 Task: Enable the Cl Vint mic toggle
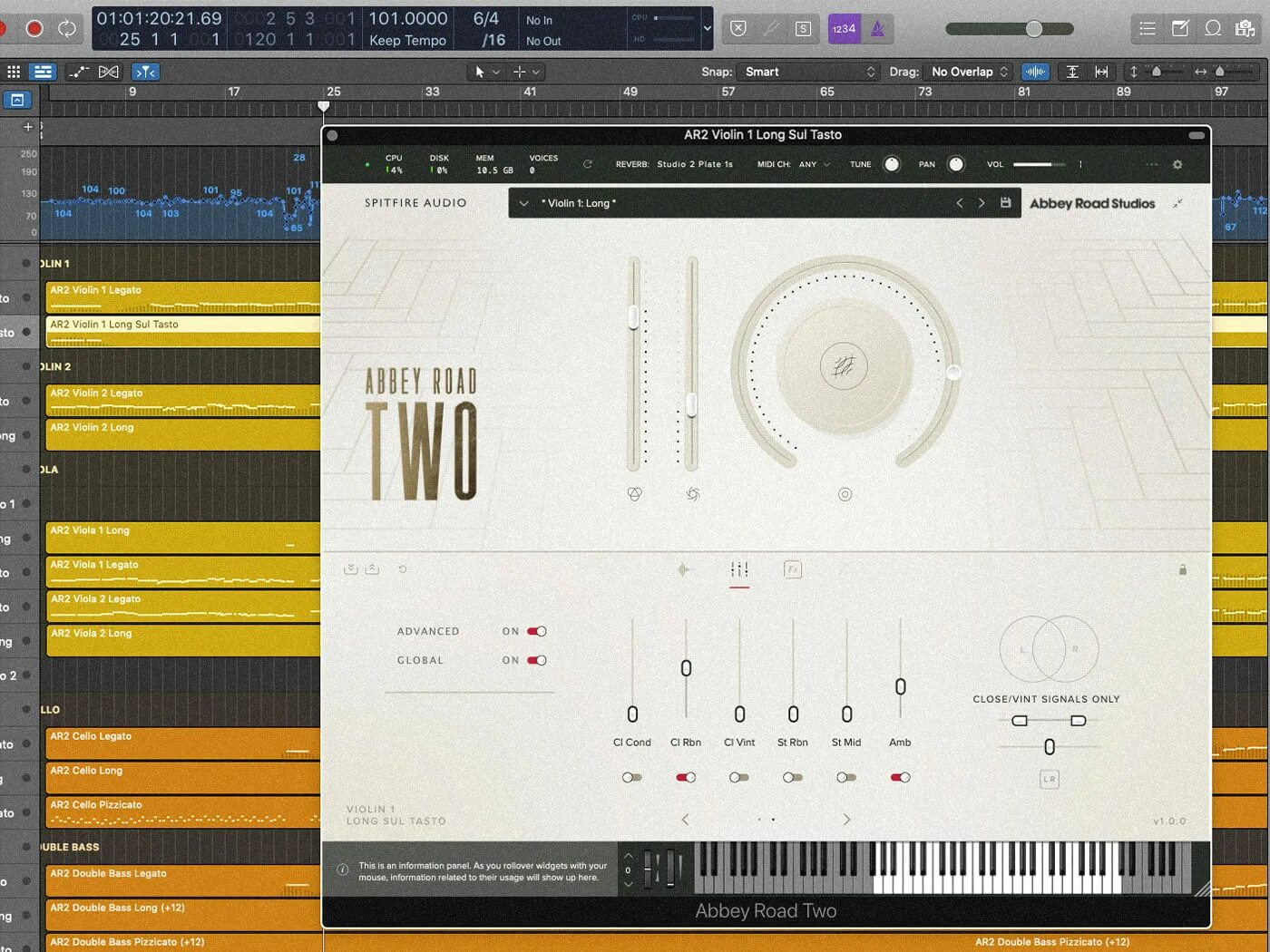pos(739,778)
